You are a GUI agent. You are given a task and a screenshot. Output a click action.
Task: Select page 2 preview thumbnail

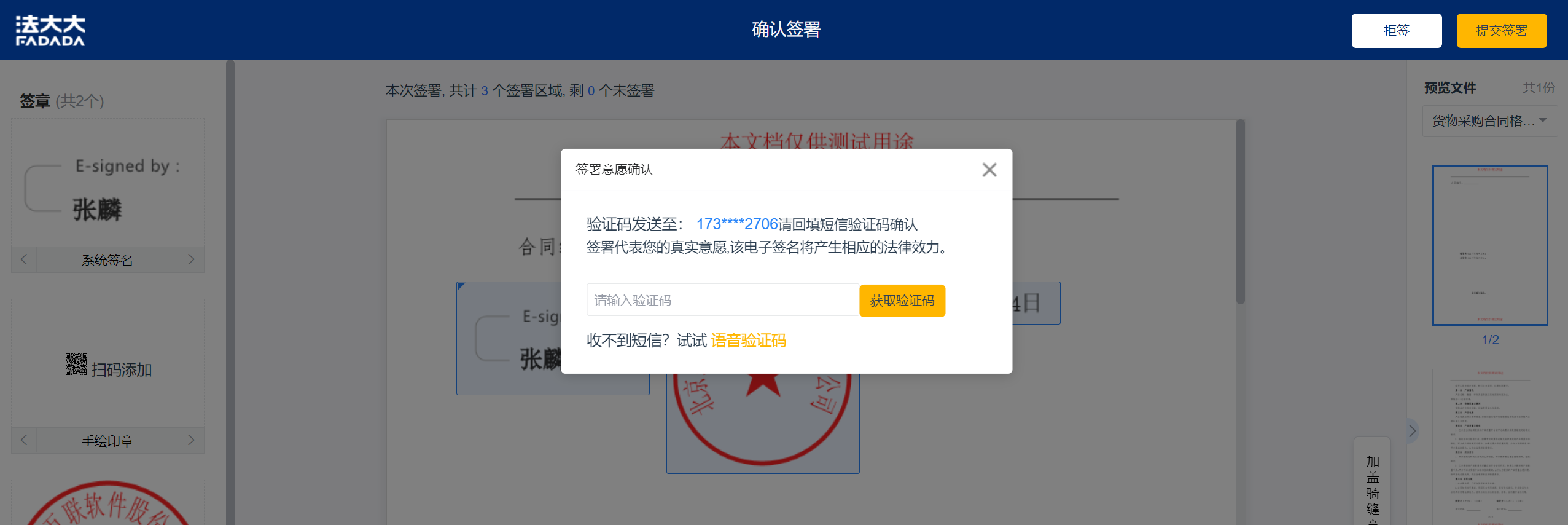[1489, 447]
